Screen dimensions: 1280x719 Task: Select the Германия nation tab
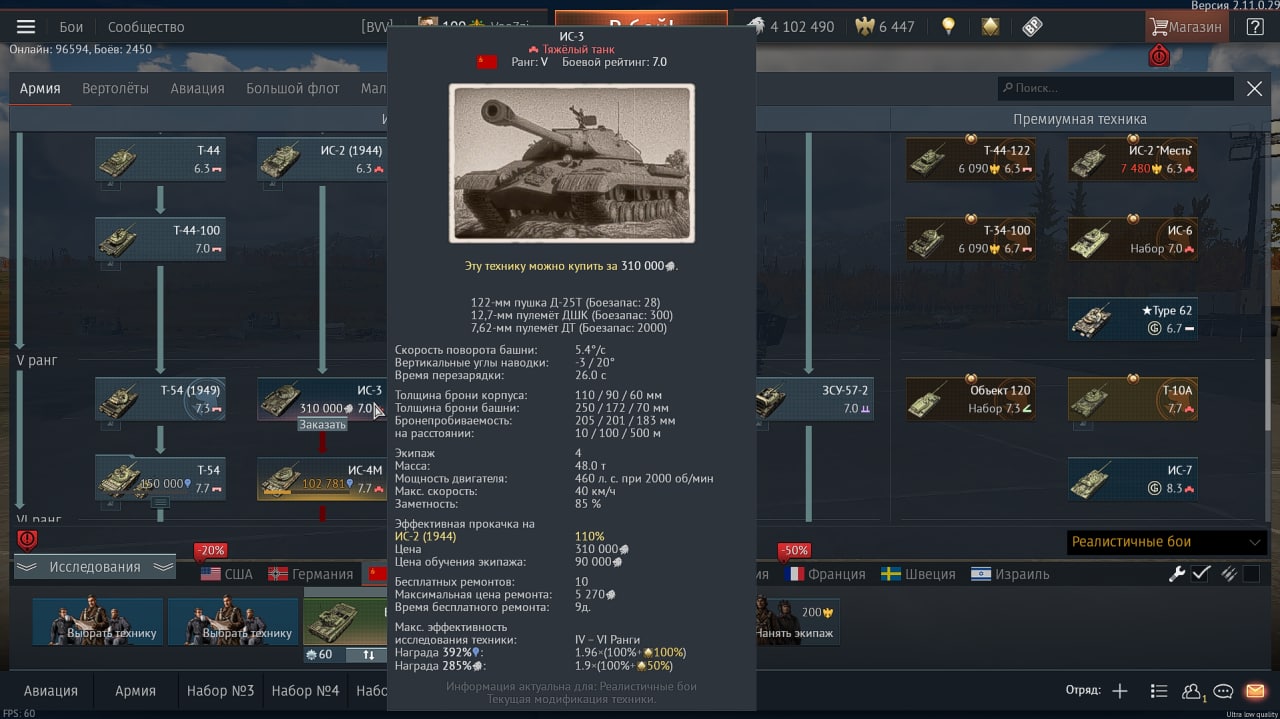(312, 574)
